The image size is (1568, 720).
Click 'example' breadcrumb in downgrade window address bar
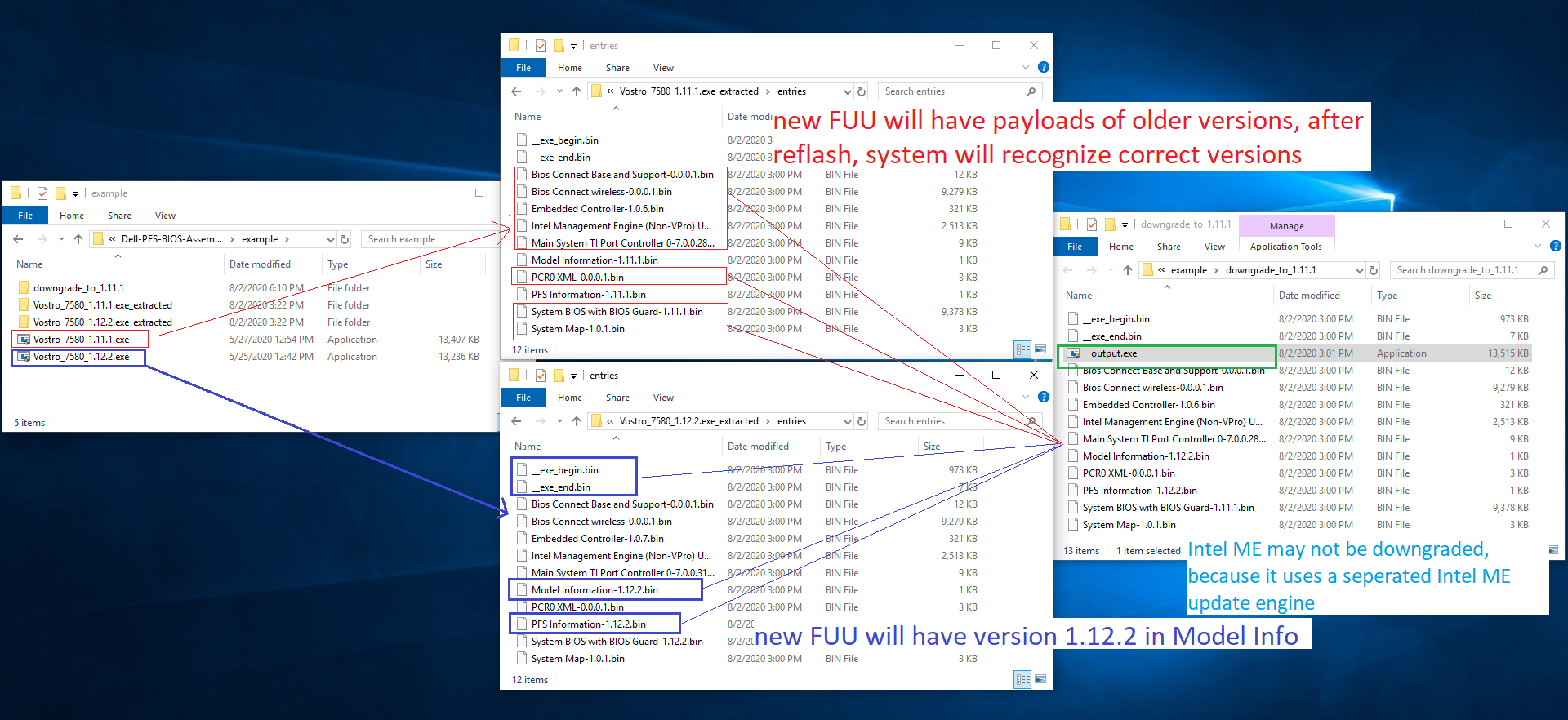coord(1188,270)
